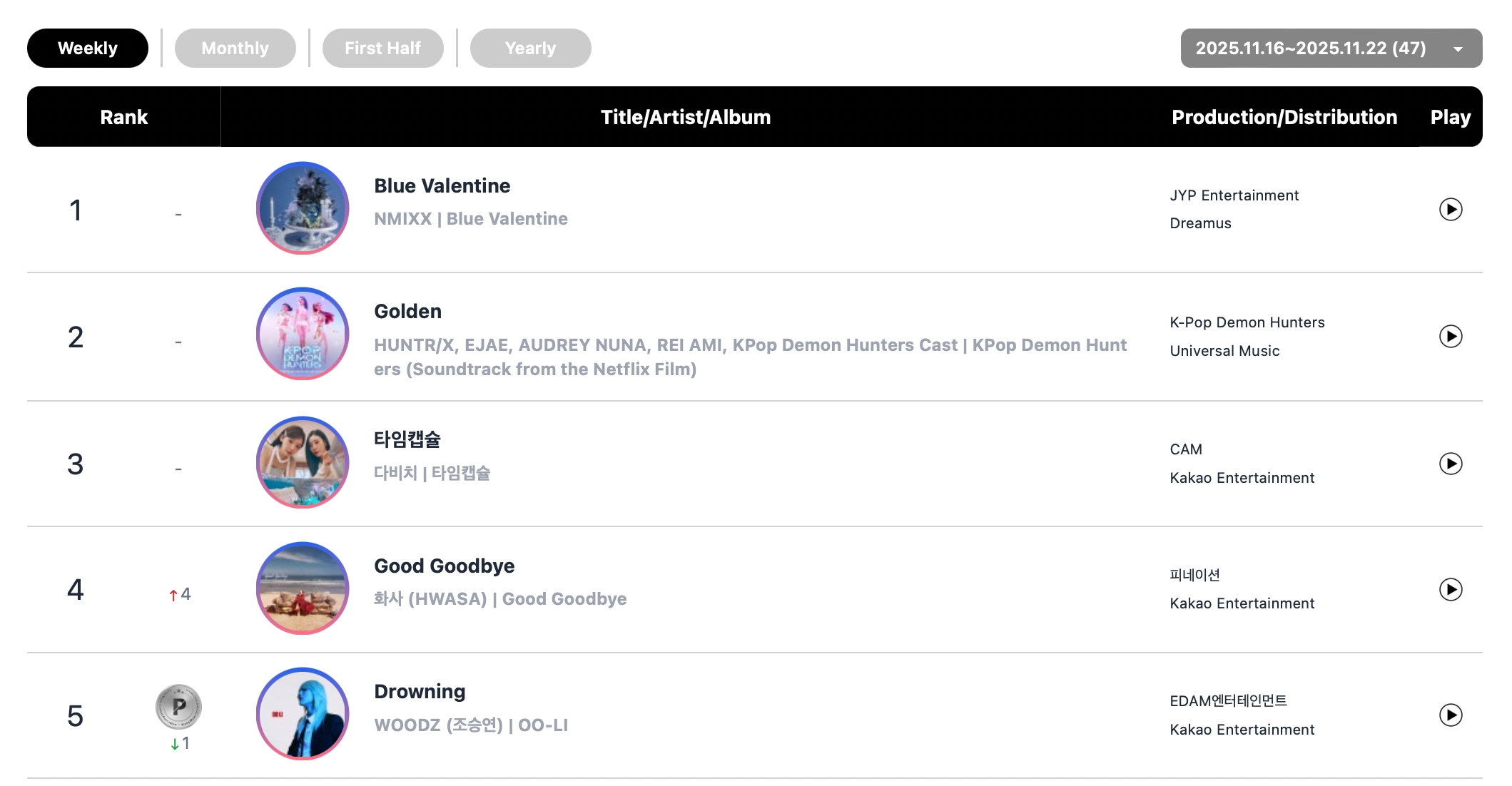This screenshot has width=1512, height=786.
Task: Select the Weekly chart tab
Action: tap(88, 49)
